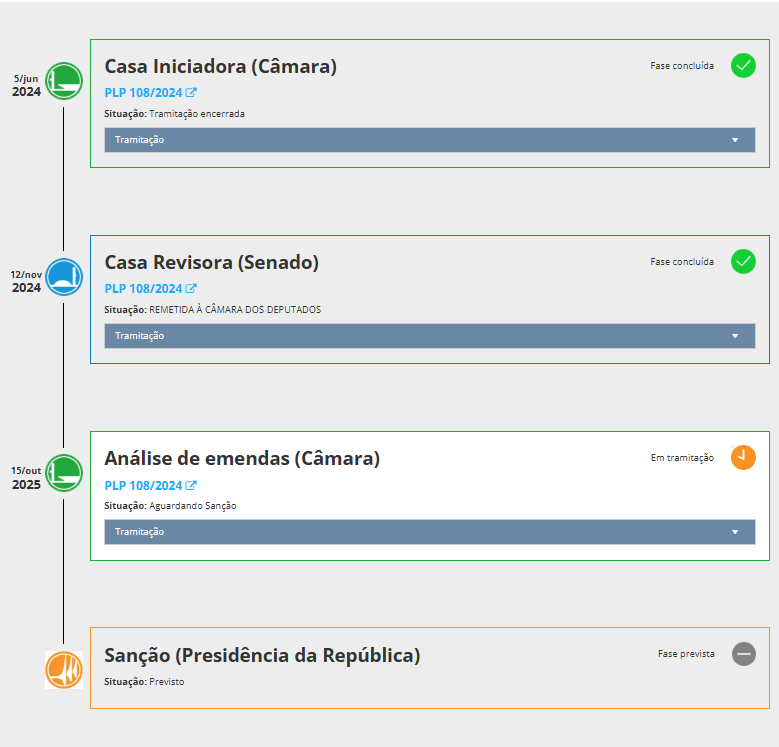Screen dimensions: 779x747
Task: Click gray minus icon on Sanção card
Action: click(743, 654)
